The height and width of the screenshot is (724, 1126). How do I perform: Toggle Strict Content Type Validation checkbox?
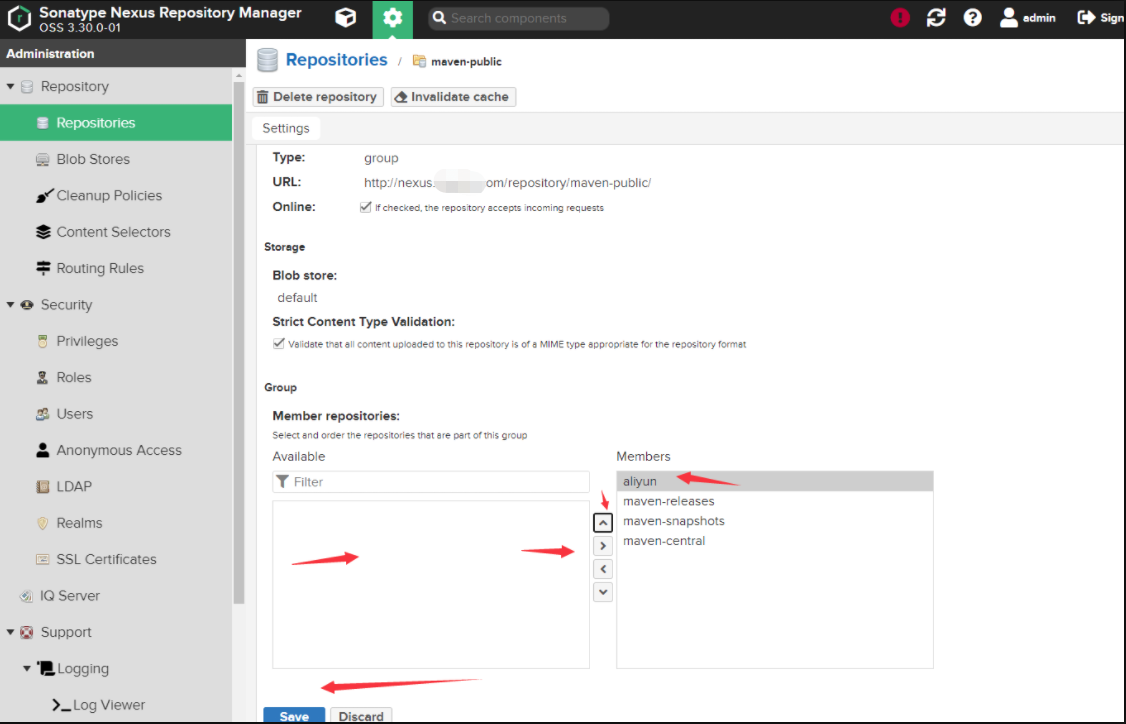coord(279,343)
